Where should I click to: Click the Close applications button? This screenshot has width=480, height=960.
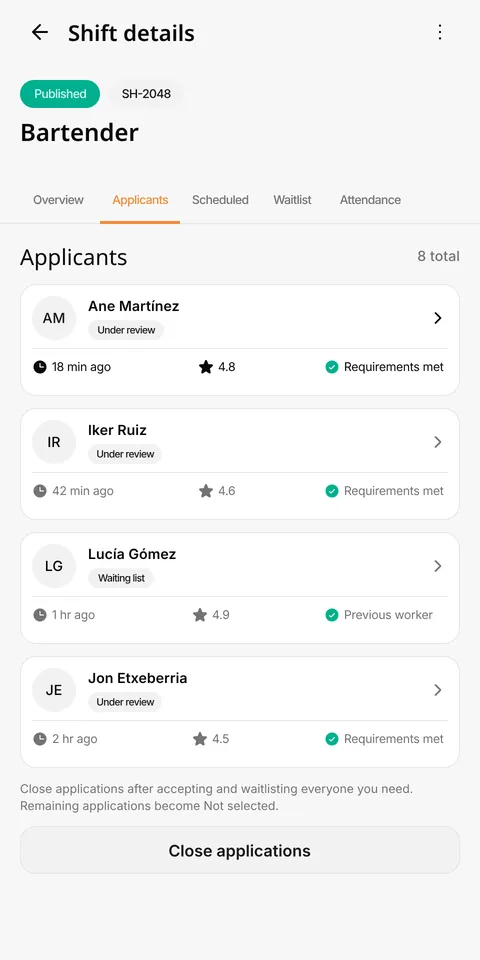pos(240,850)
